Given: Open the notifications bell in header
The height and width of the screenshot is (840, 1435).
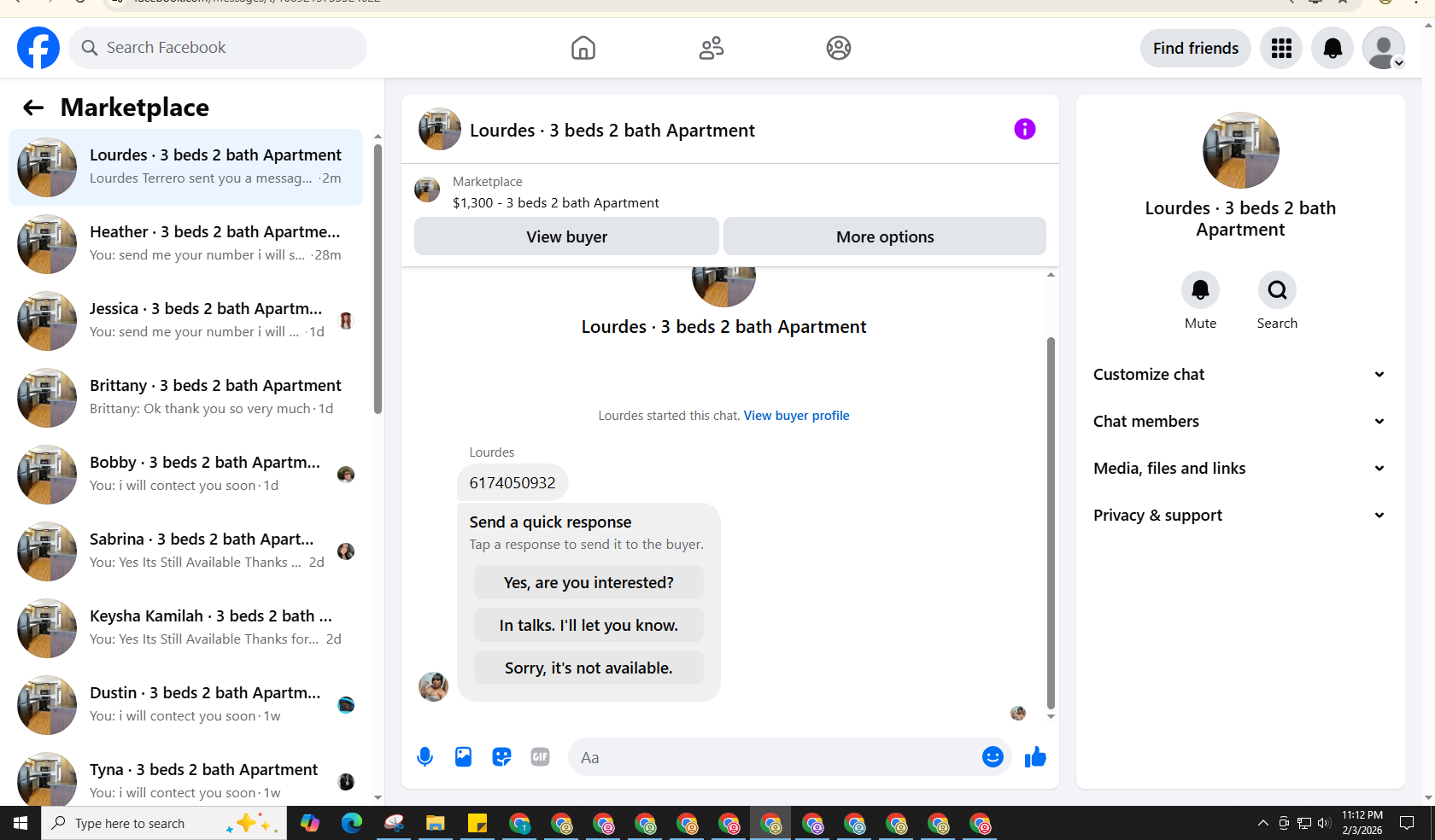Looking at the screenshot, I should tap(1332, 48).
